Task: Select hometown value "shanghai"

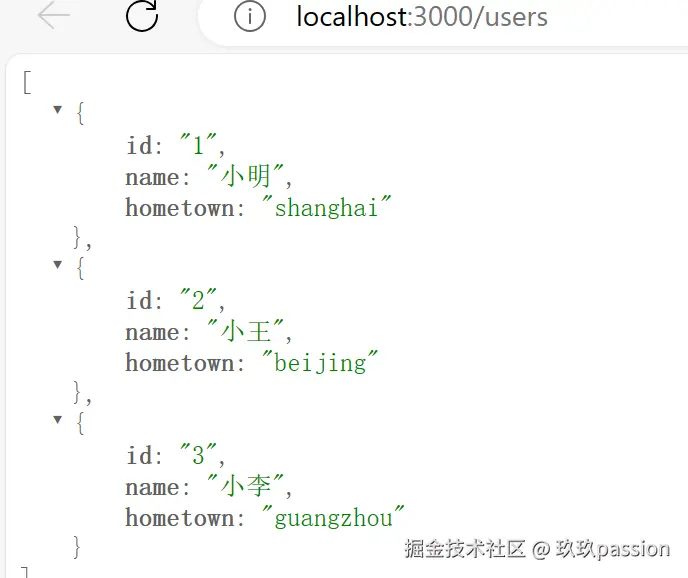Action: pyautogui.click(x=326, y=207)
